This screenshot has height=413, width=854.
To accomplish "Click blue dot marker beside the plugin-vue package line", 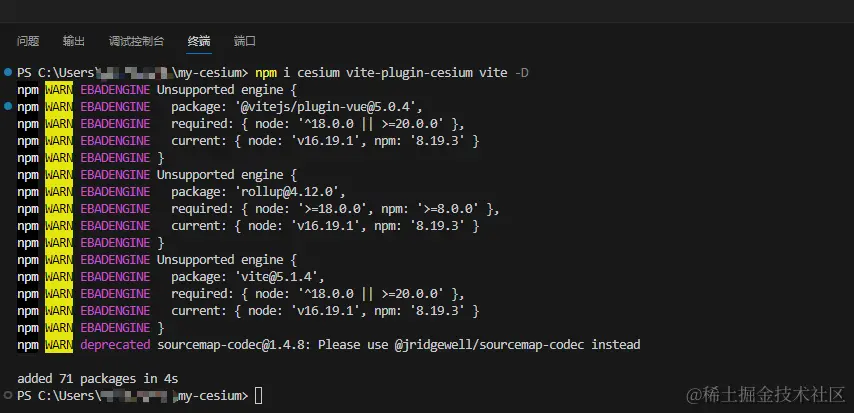I will tap(8, 106).
